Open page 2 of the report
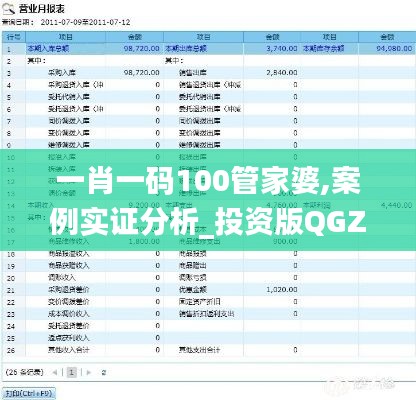The width and height of the screenshot is (416, 400). pyautogui.click(x=104, y=372)
